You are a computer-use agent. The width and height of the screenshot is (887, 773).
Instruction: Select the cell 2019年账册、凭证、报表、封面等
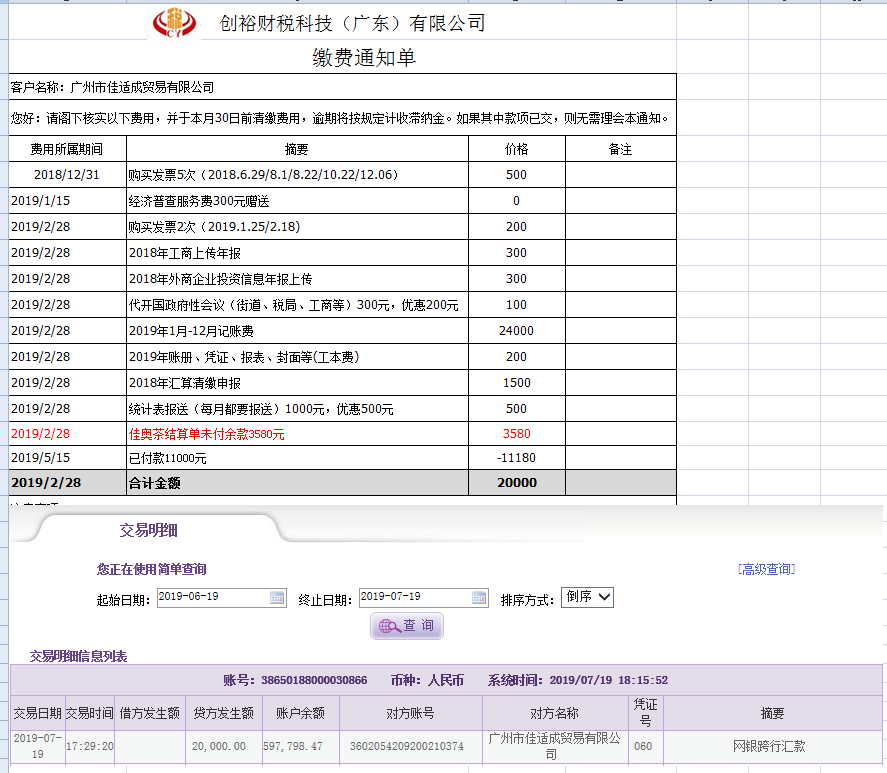point(297,357)
